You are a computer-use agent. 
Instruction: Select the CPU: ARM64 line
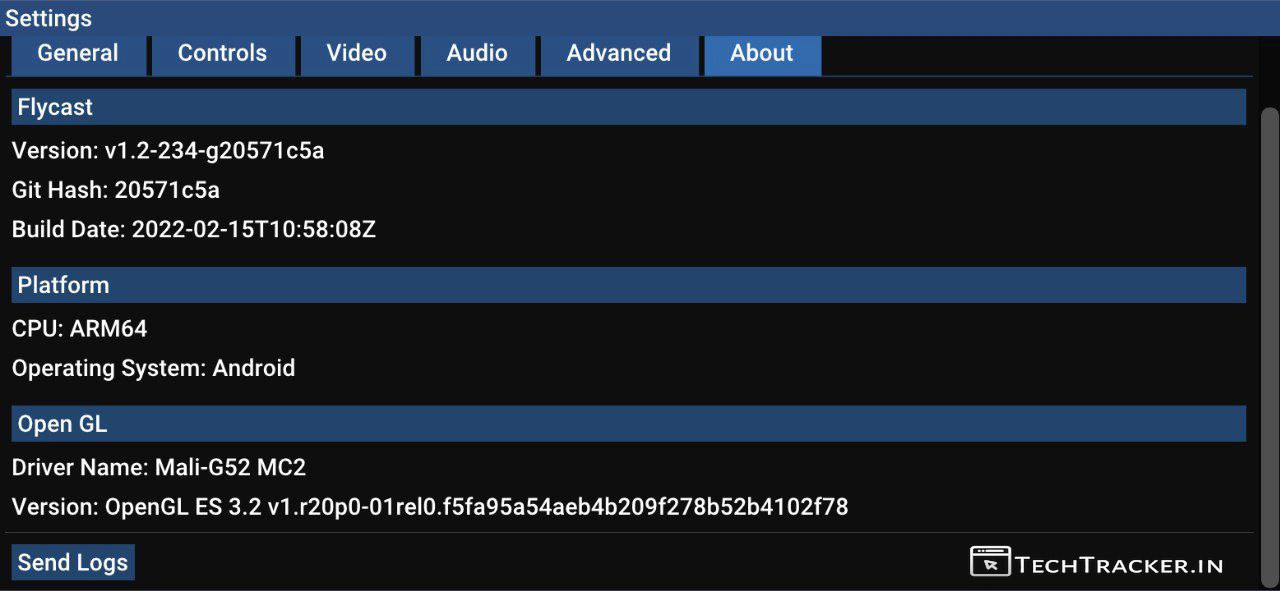[80, 329]
